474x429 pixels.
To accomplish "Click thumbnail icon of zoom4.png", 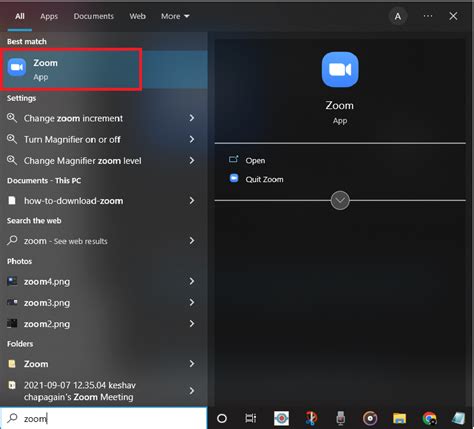I will click(12, 281).
